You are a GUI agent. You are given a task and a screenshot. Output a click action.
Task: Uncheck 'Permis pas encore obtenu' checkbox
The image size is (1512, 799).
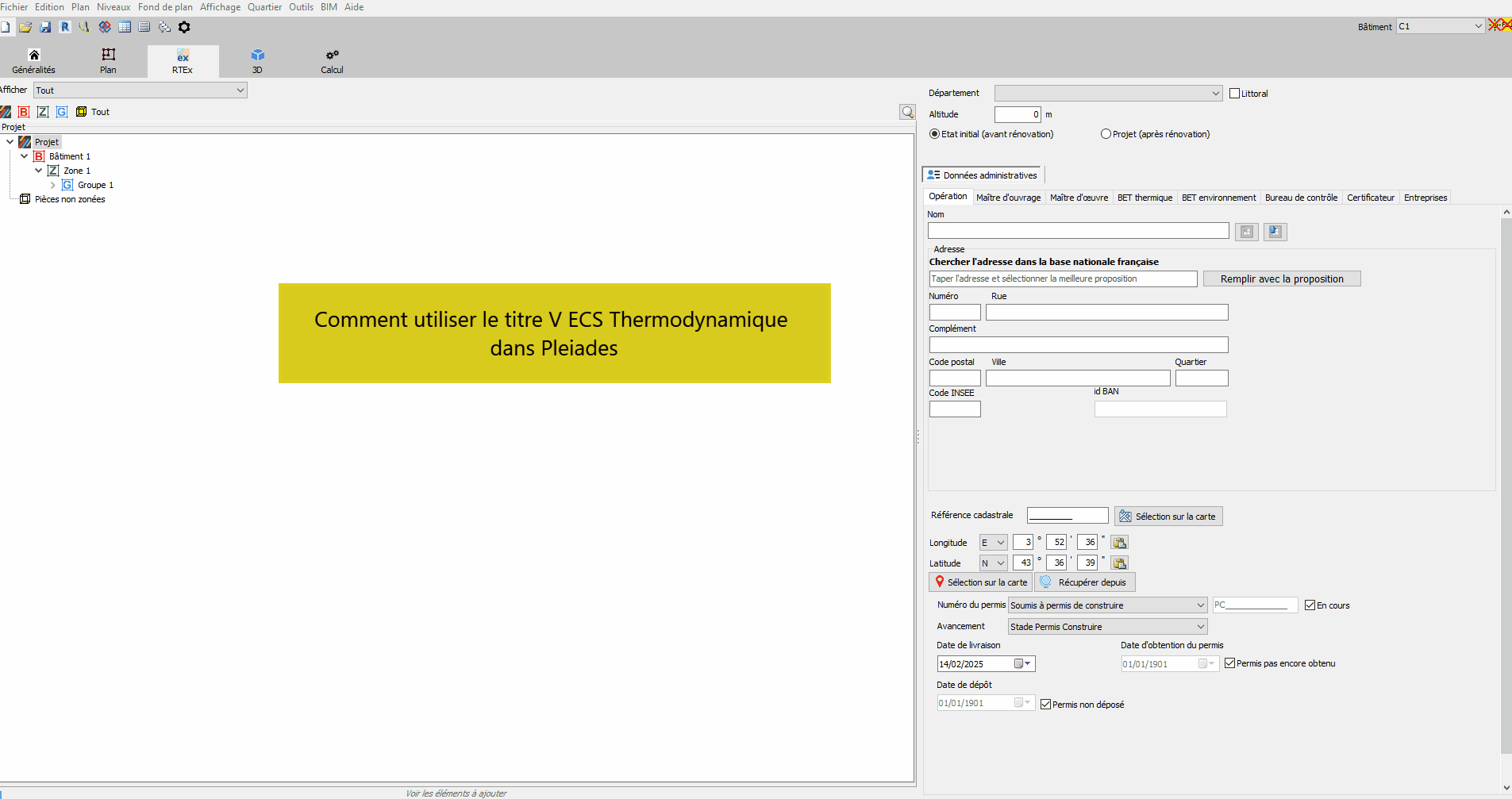[x=1229, y=663]
